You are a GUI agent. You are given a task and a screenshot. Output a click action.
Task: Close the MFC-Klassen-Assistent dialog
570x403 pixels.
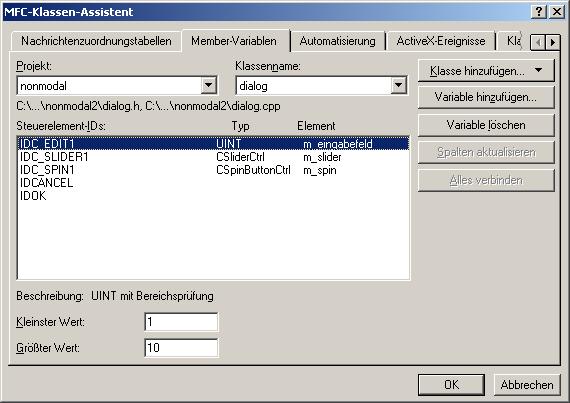557,12
